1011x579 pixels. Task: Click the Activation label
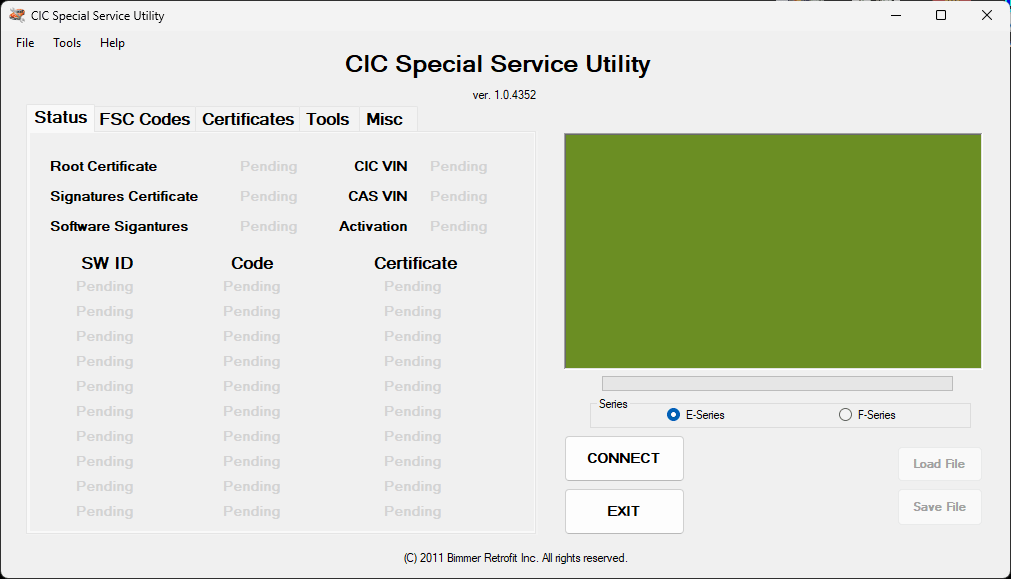pos(373,226)
